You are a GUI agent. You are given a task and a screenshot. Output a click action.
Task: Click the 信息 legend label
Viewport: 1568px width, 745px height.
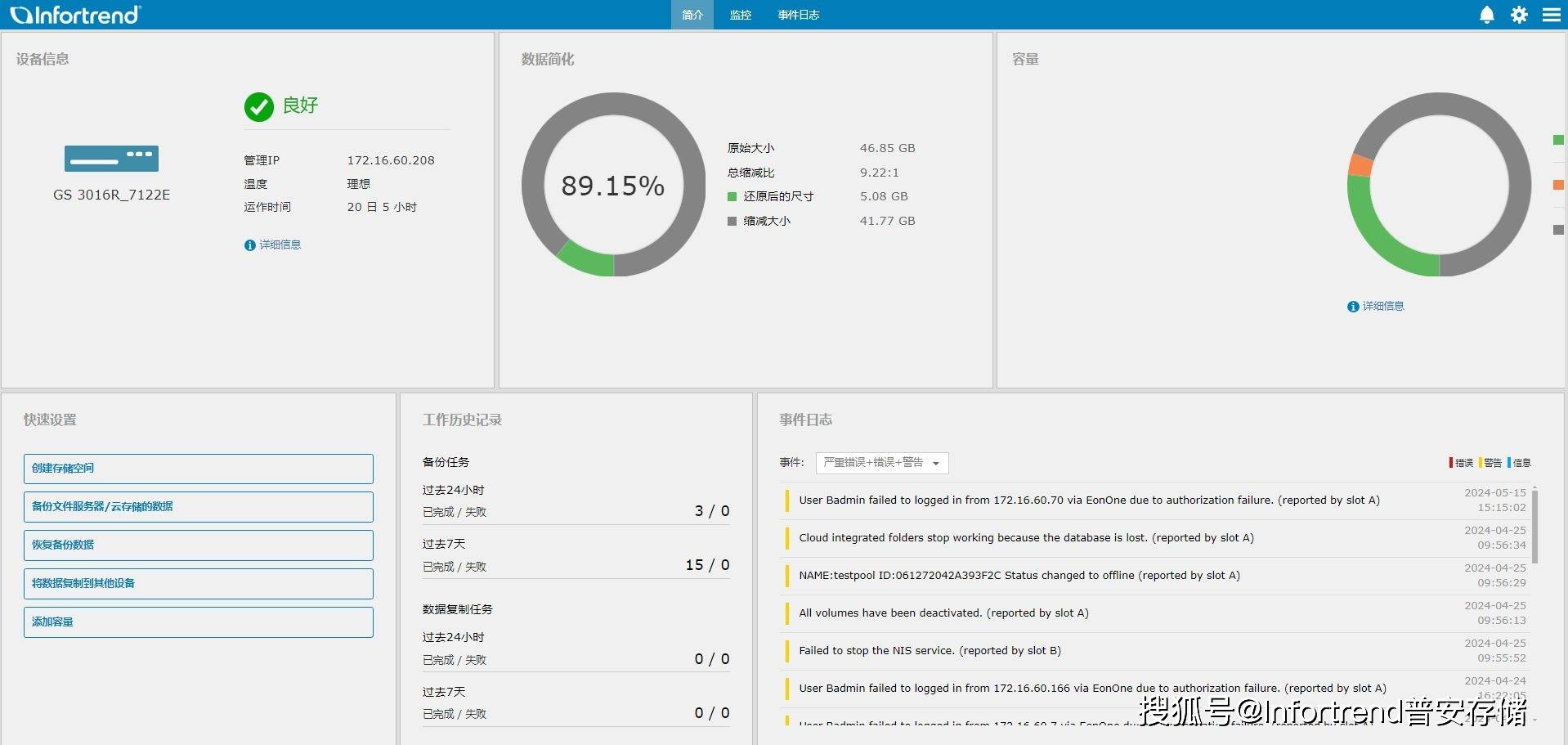point(1521,463)
